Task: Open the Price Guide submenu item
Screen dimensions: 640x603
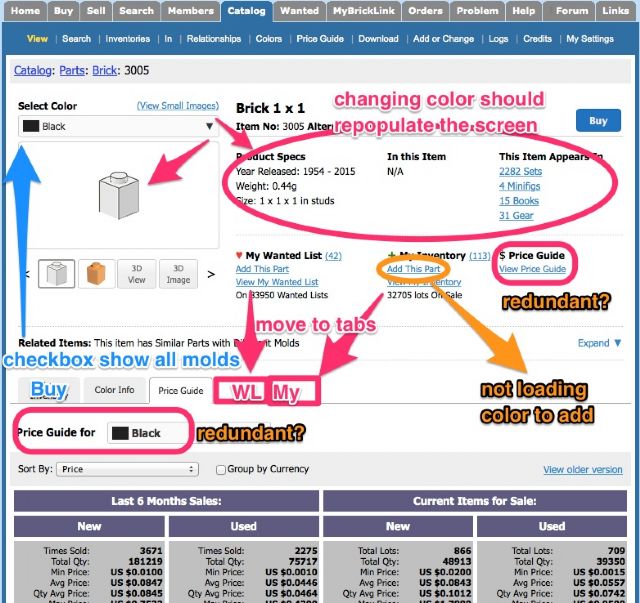Action: [x=321, y=39]
